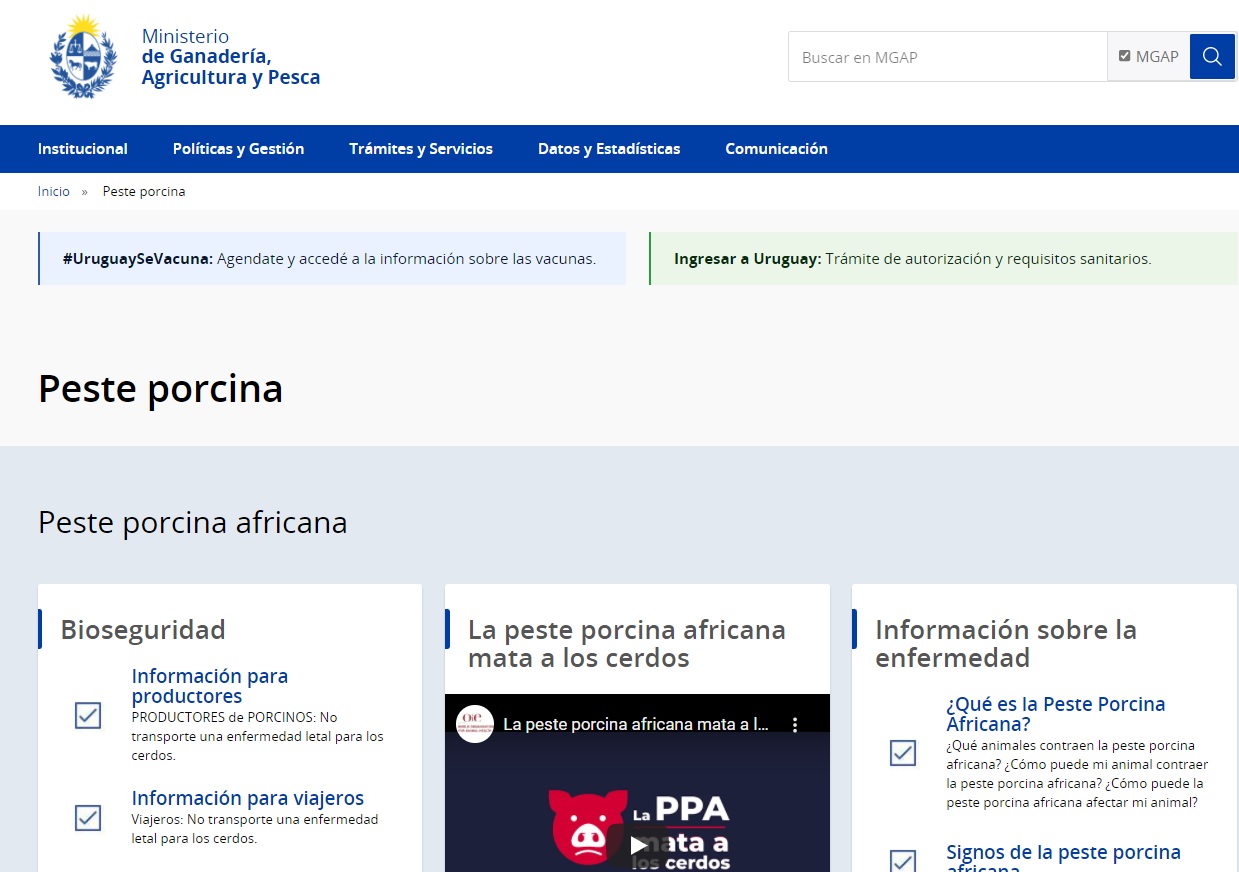Screen dimensions: 1239x872
Task: Go to Inicio via breadcrumb
Action: [x=54, y=191]
